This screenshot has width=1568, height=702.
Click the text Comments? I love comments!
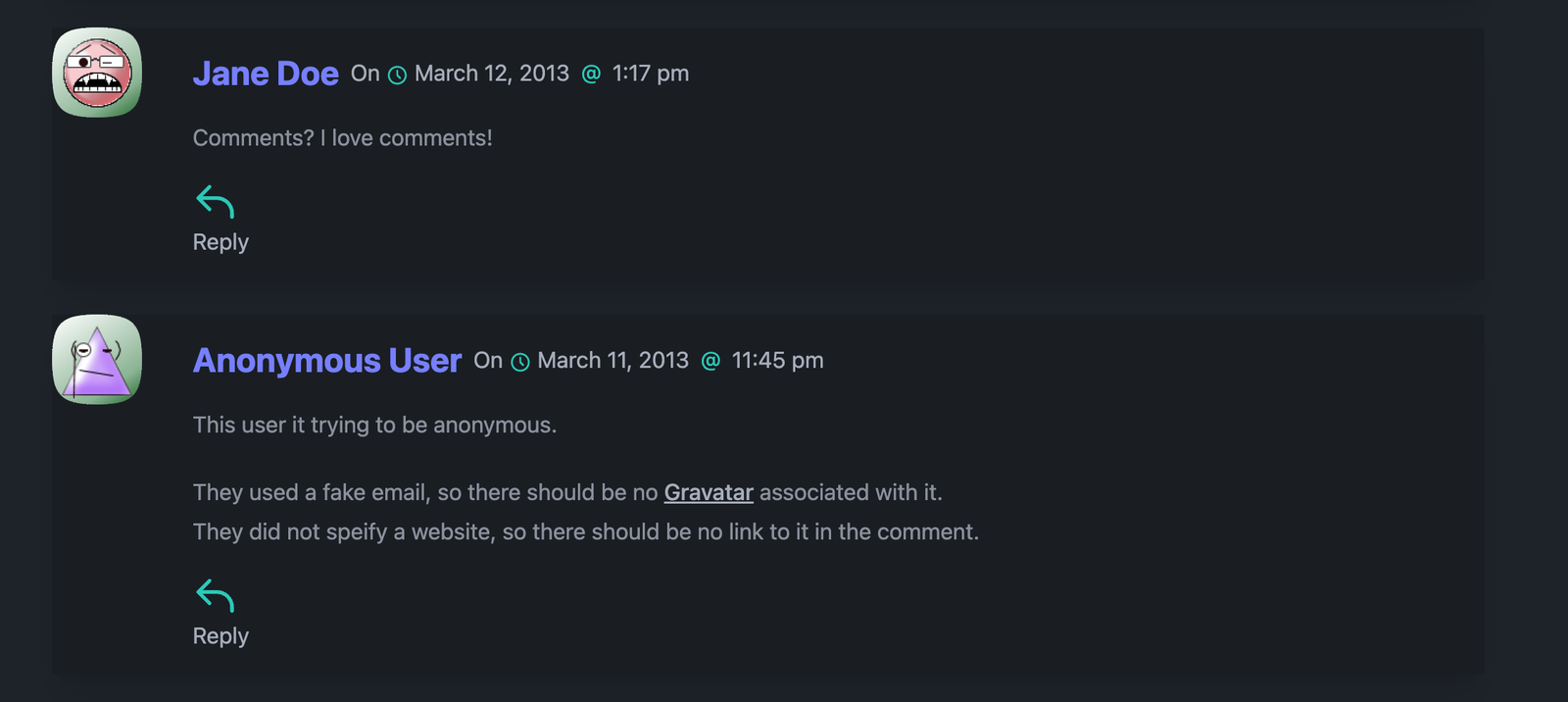coord(343,137)
